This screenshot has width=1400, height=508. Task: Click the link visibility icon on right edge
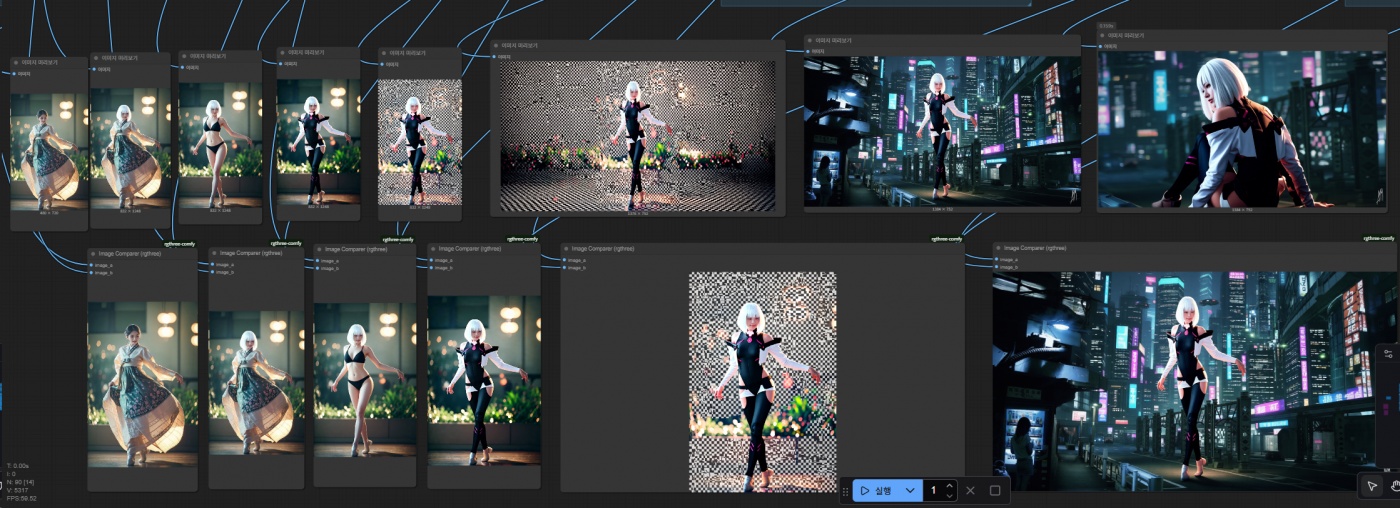(x=1388, y=354)
